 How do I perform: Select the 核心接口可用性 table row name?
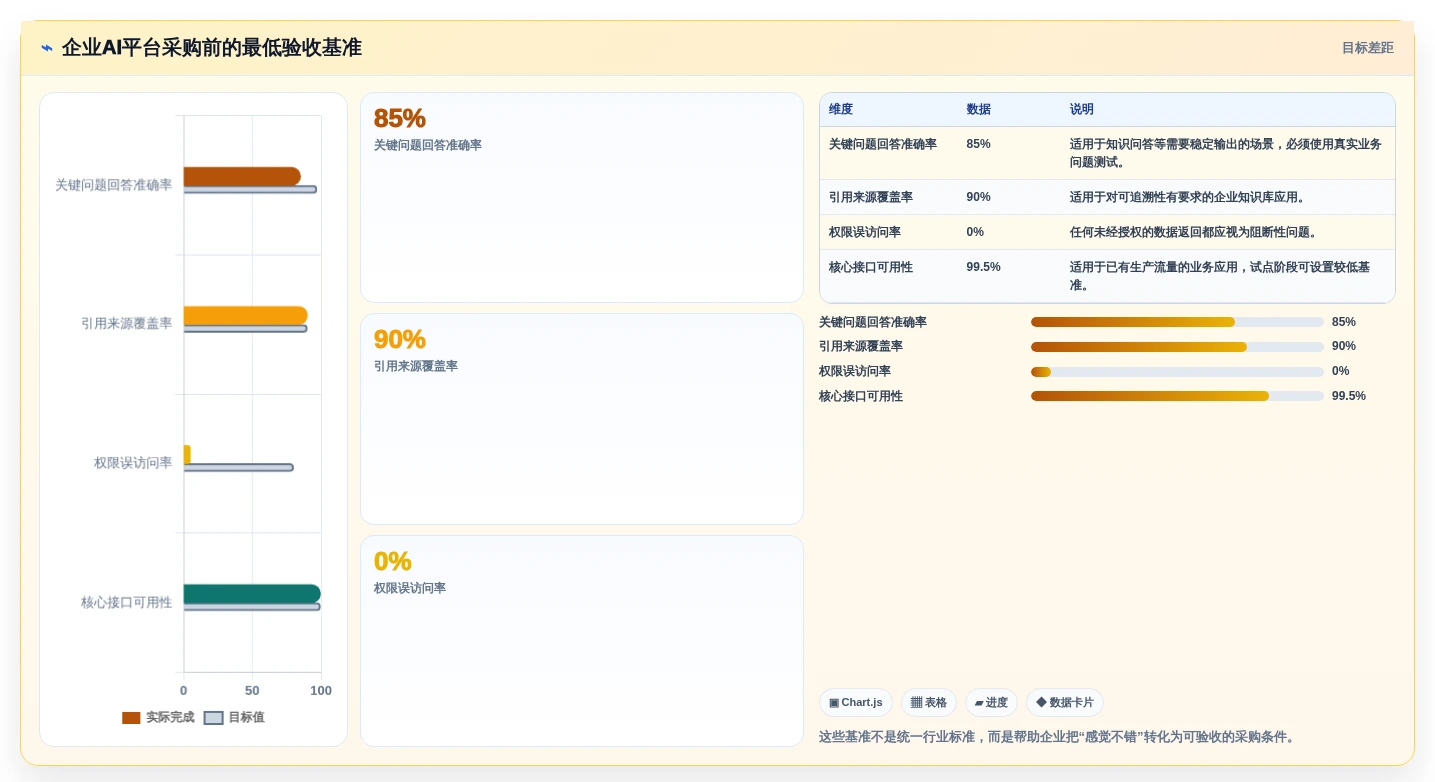(x=871, y=267)
